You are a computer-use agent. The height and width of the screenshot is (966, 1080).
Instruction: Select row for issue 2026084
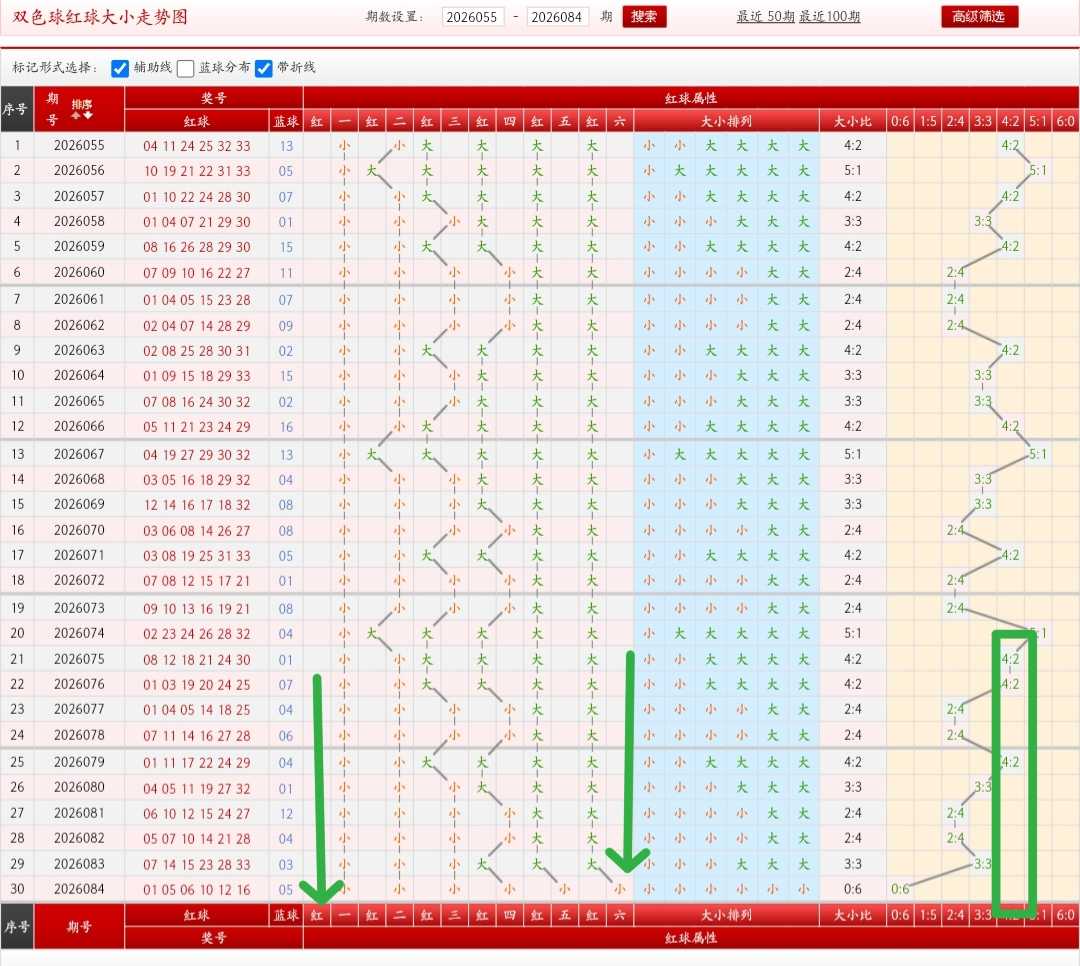[x=540, y=890]
